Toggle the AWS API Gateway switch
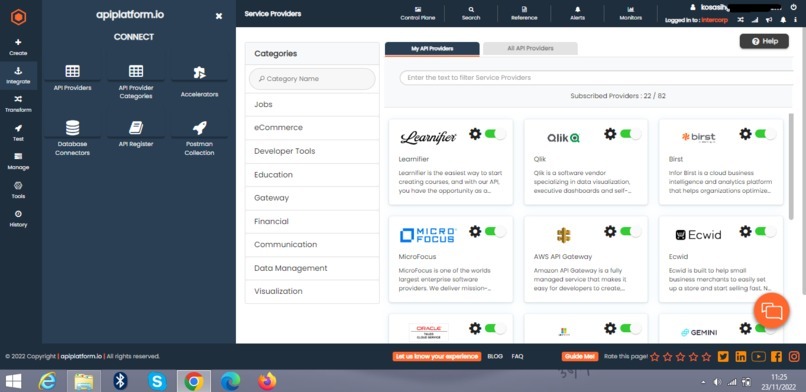The width and height of the screenshot is (806, 392). (630, 231)
